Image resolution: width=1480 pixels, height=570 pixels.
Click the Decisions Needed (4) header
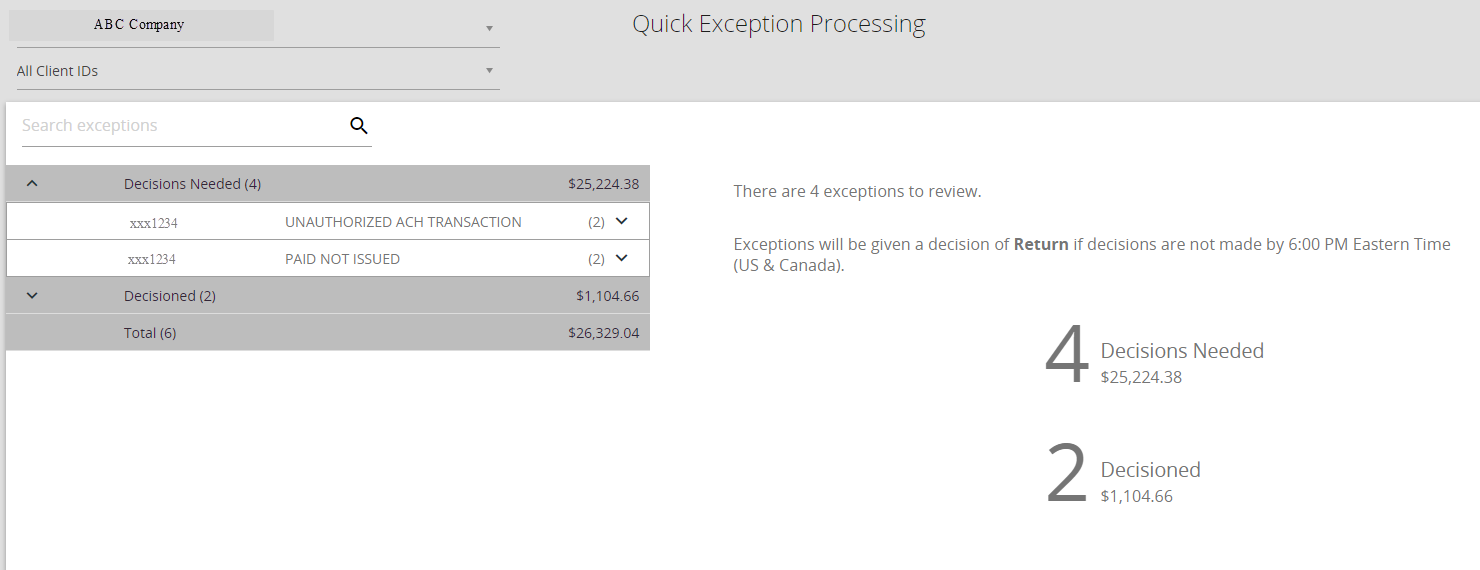click(x=192, y=184)
